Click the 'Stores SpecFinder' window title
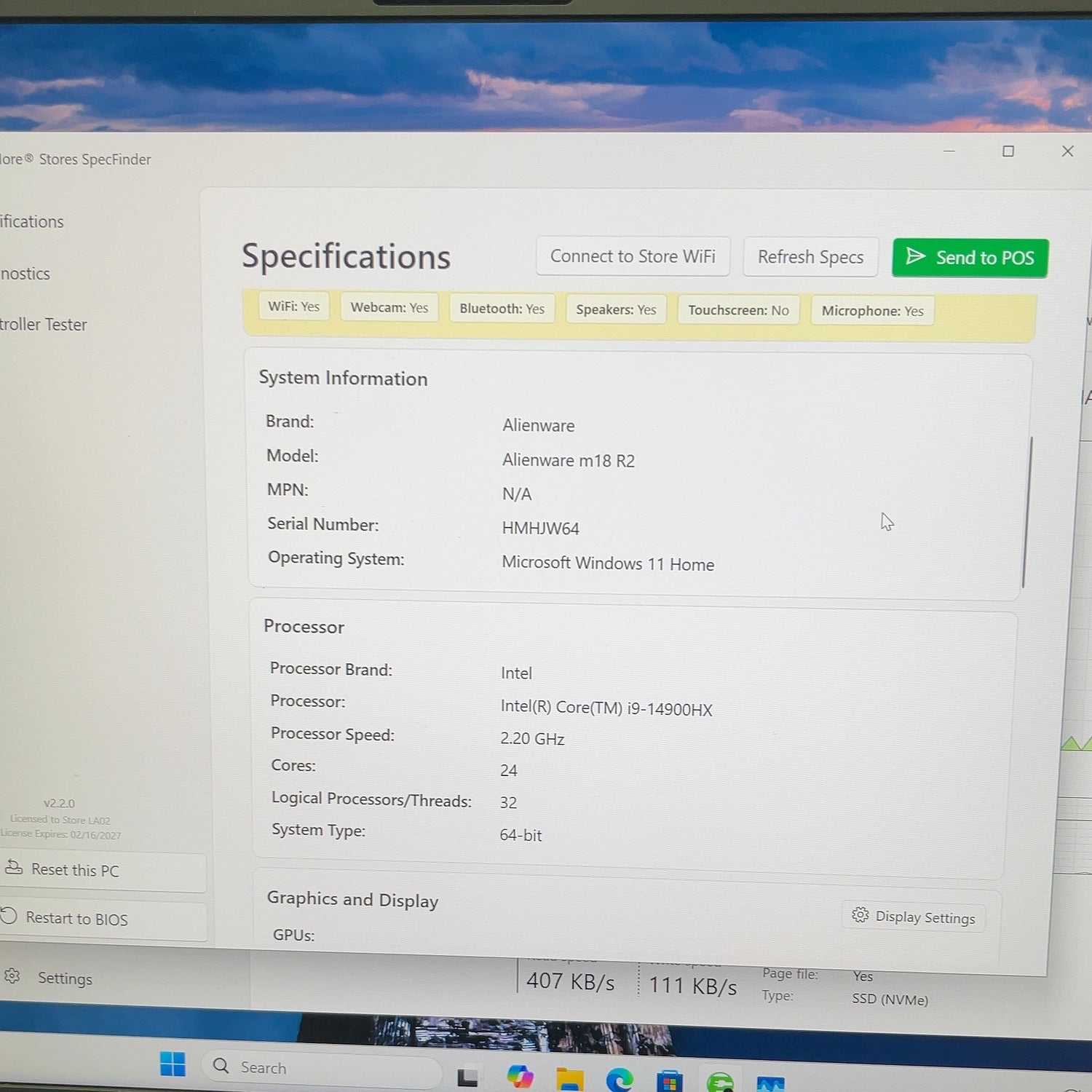Viewport: 1092px width, 1092px height. tap(95, 159)
